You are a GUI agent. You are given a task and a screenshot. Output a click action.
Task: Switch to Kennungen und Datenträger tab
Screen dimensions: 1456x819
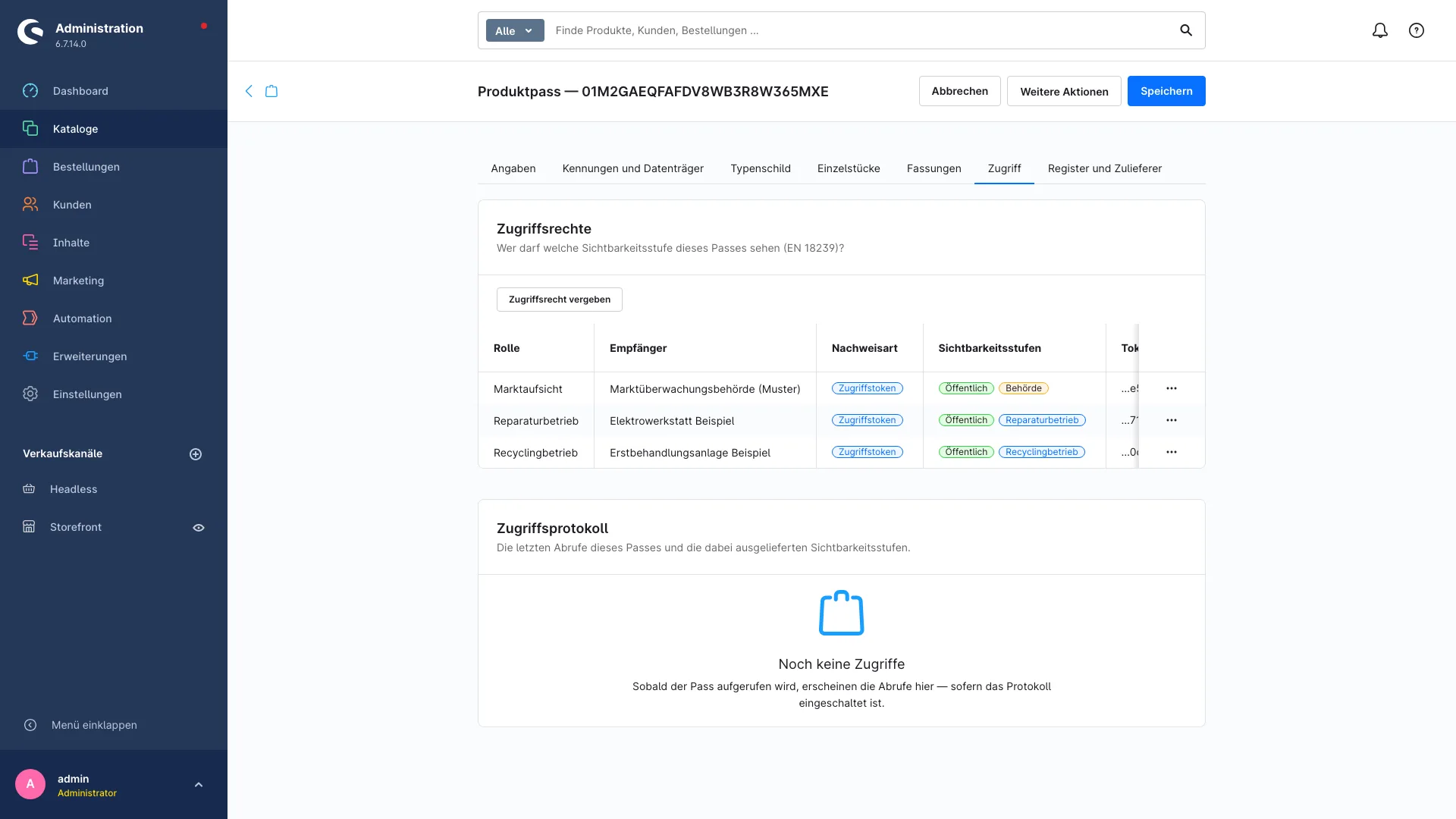pyautogui.click(x=633, y=168)
